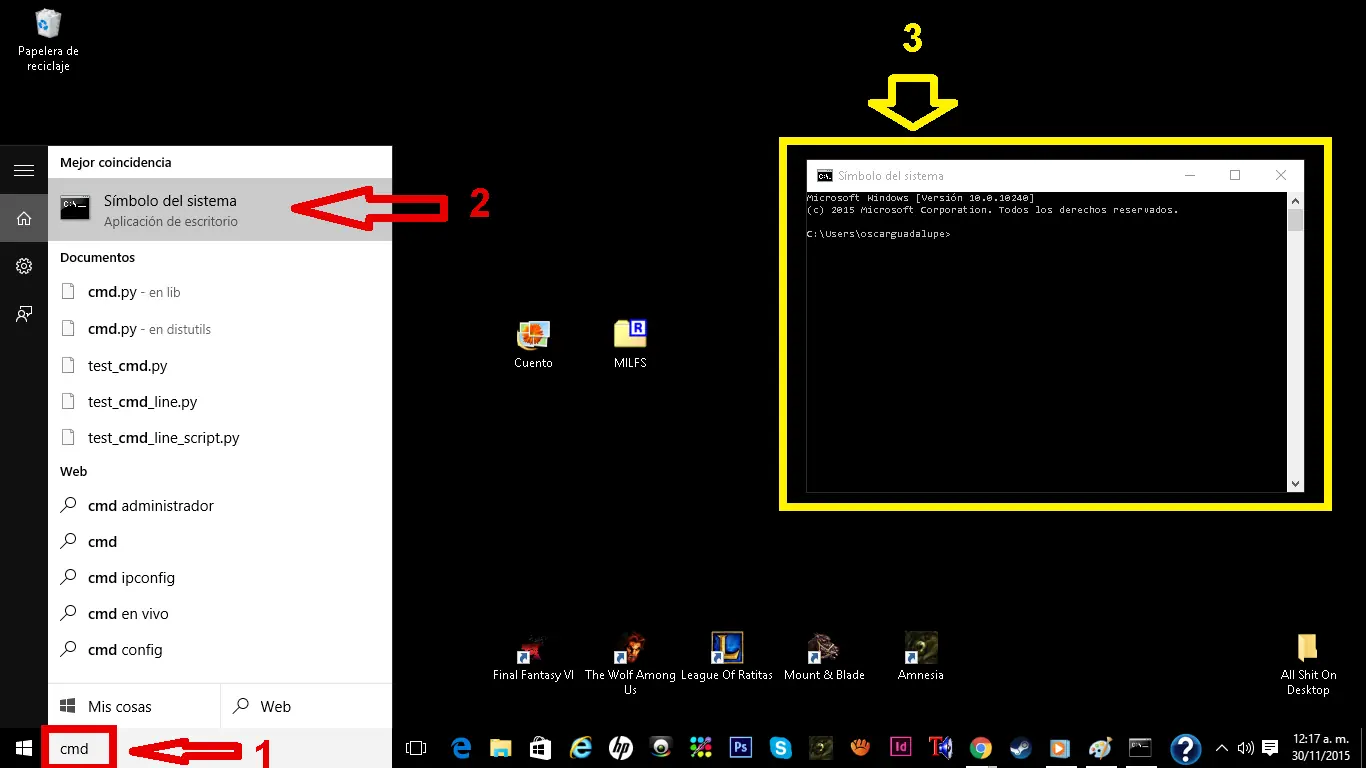The width and height of the screenshot is (1366, 768).
Task: Select the Amnesia desktop shortcut
Action: click(x=921, y=657)
